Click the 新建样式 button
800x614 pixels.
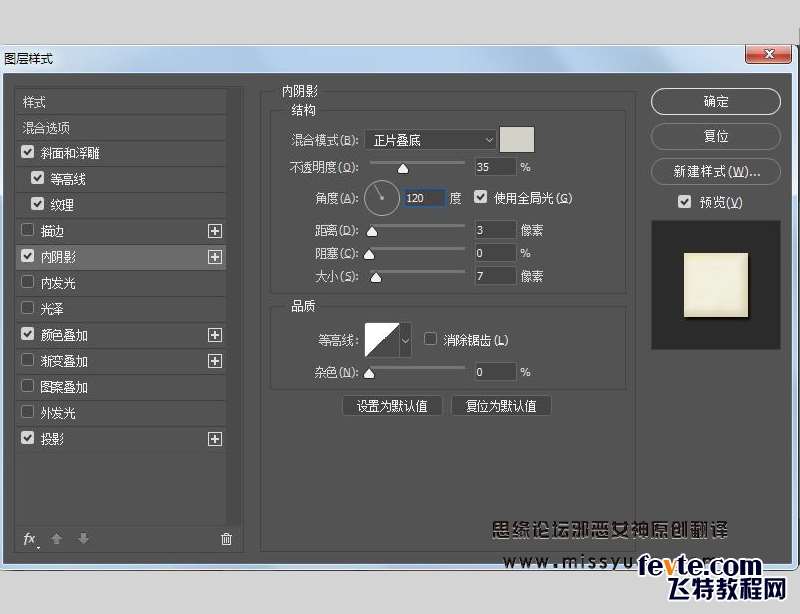tap(716, 171)
